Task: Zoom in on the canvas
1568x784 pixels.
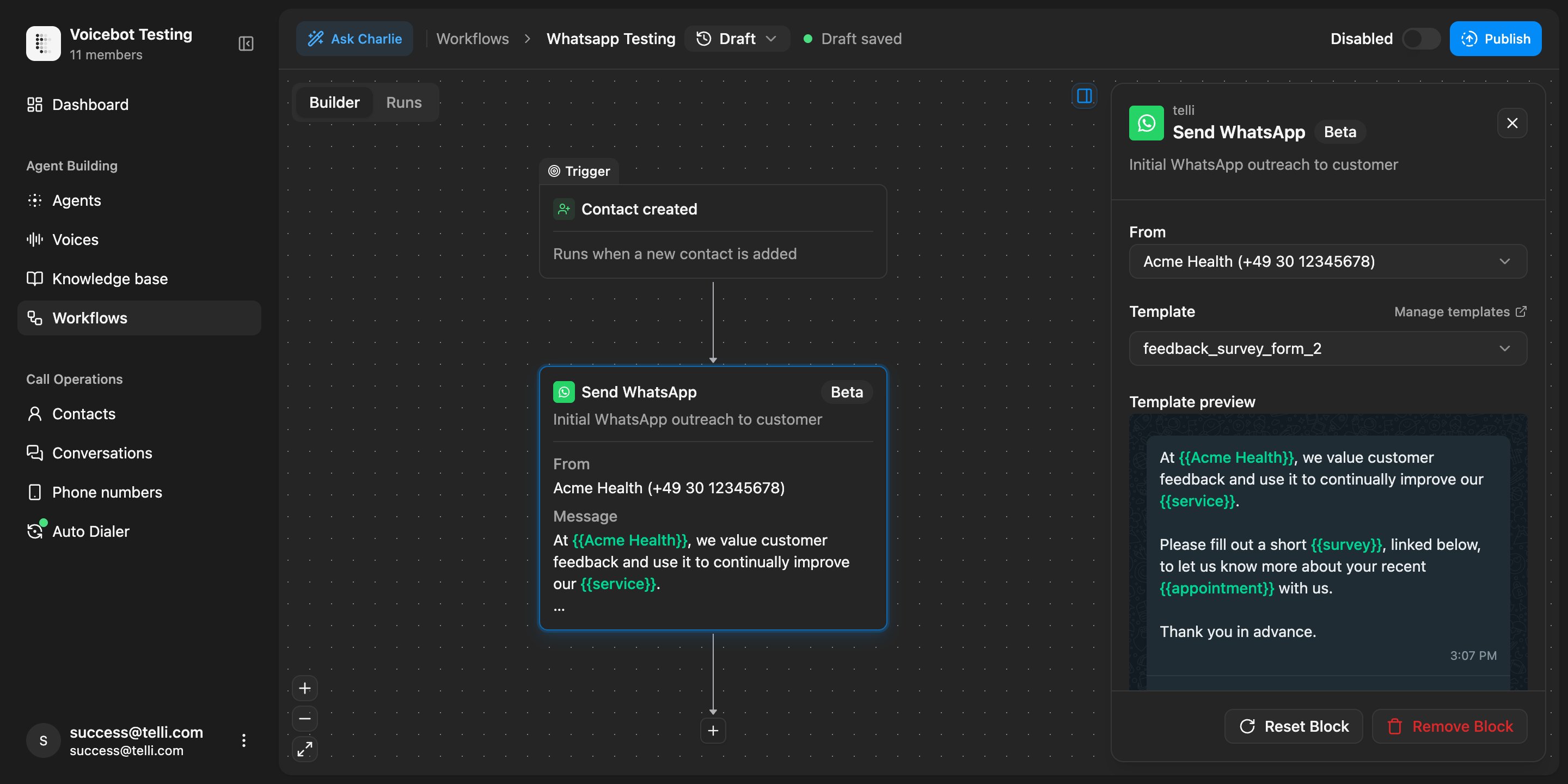Action: 304,688
